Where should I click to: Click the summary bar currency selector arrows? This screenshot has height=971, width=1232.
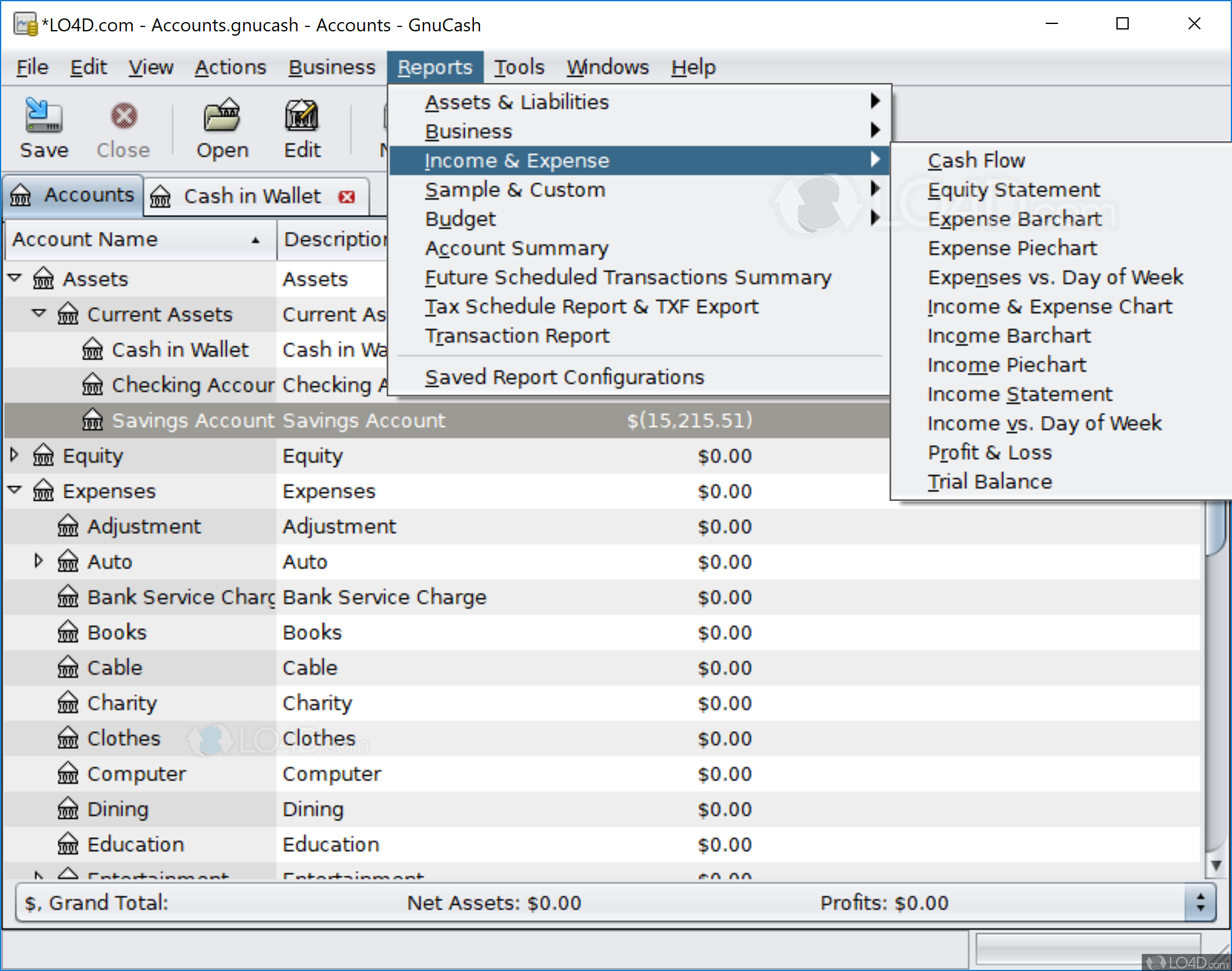(1200, 903)
